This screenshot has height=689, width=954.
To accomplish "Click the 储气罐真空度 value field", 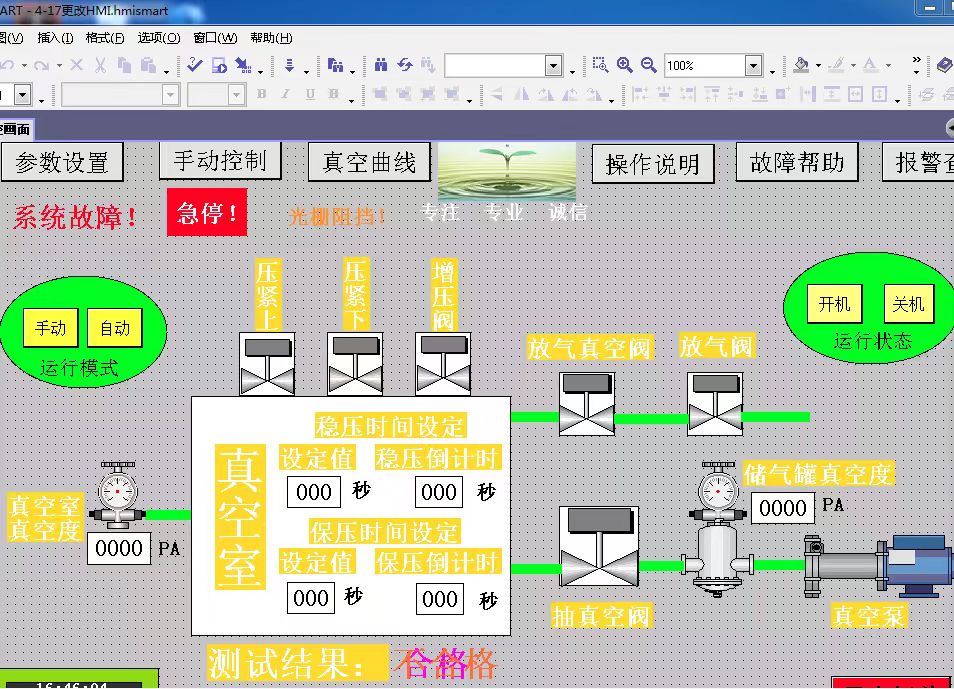I will 783,508.
